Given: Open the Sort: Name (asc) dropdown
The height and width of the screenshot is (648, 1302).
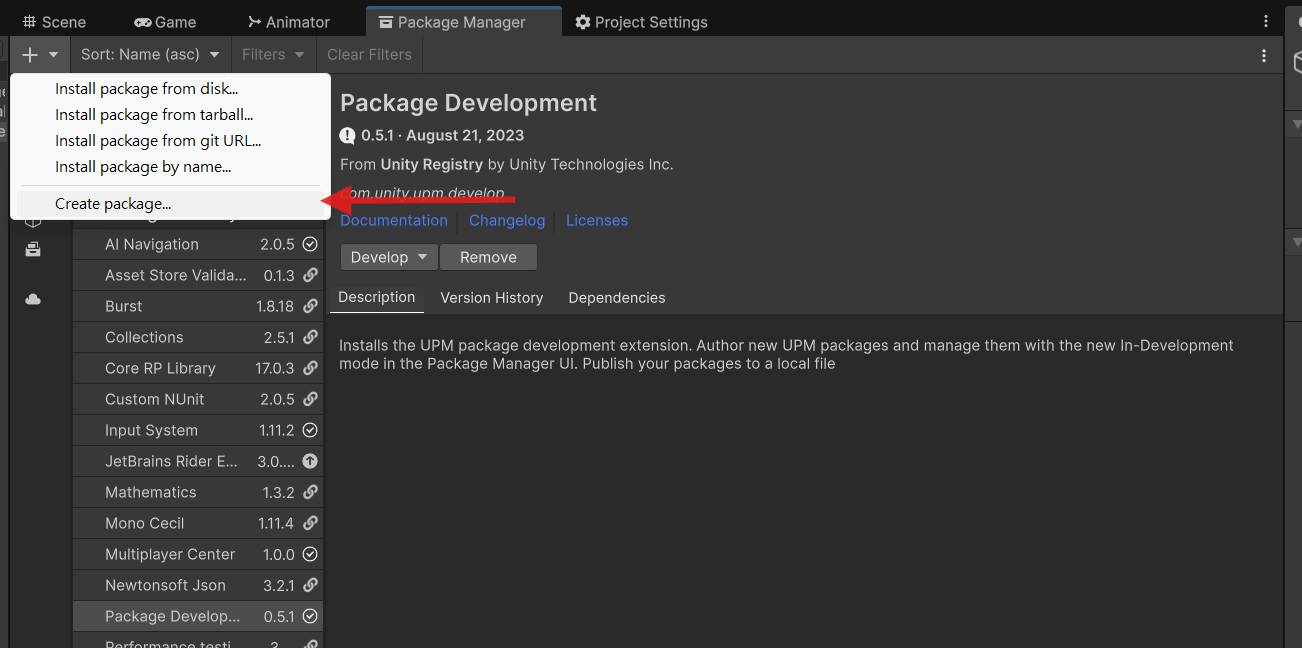Looking at the screenshot, I should pos(149,54).
